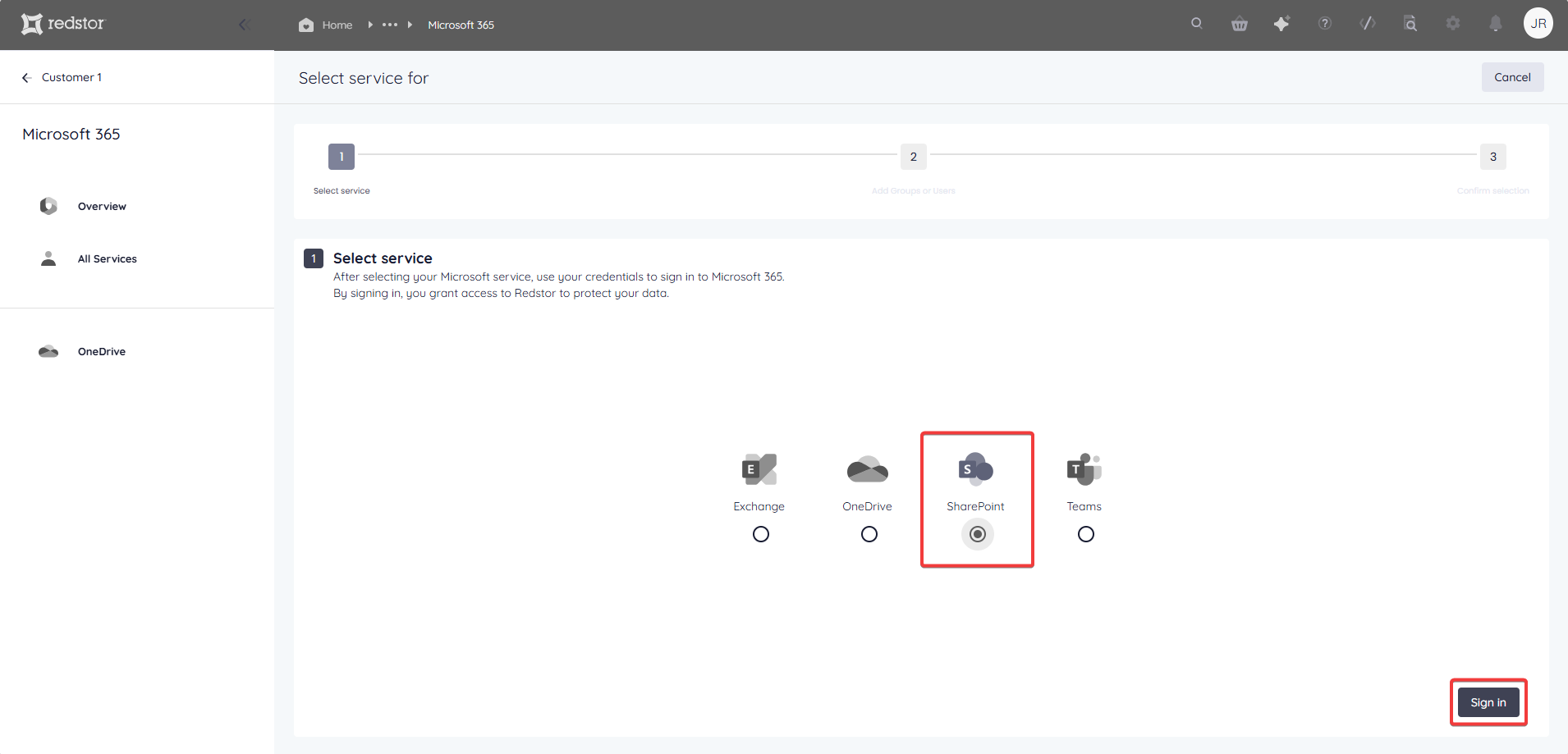The image size is (1568, 754).
Task: Click the SharePoint service label
Action: click(x=976, y=507)
